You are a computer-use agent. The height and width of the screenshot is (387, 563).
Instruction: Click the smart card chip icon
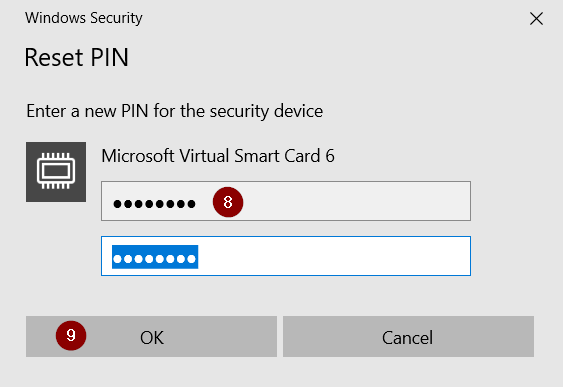pos(56,172)
